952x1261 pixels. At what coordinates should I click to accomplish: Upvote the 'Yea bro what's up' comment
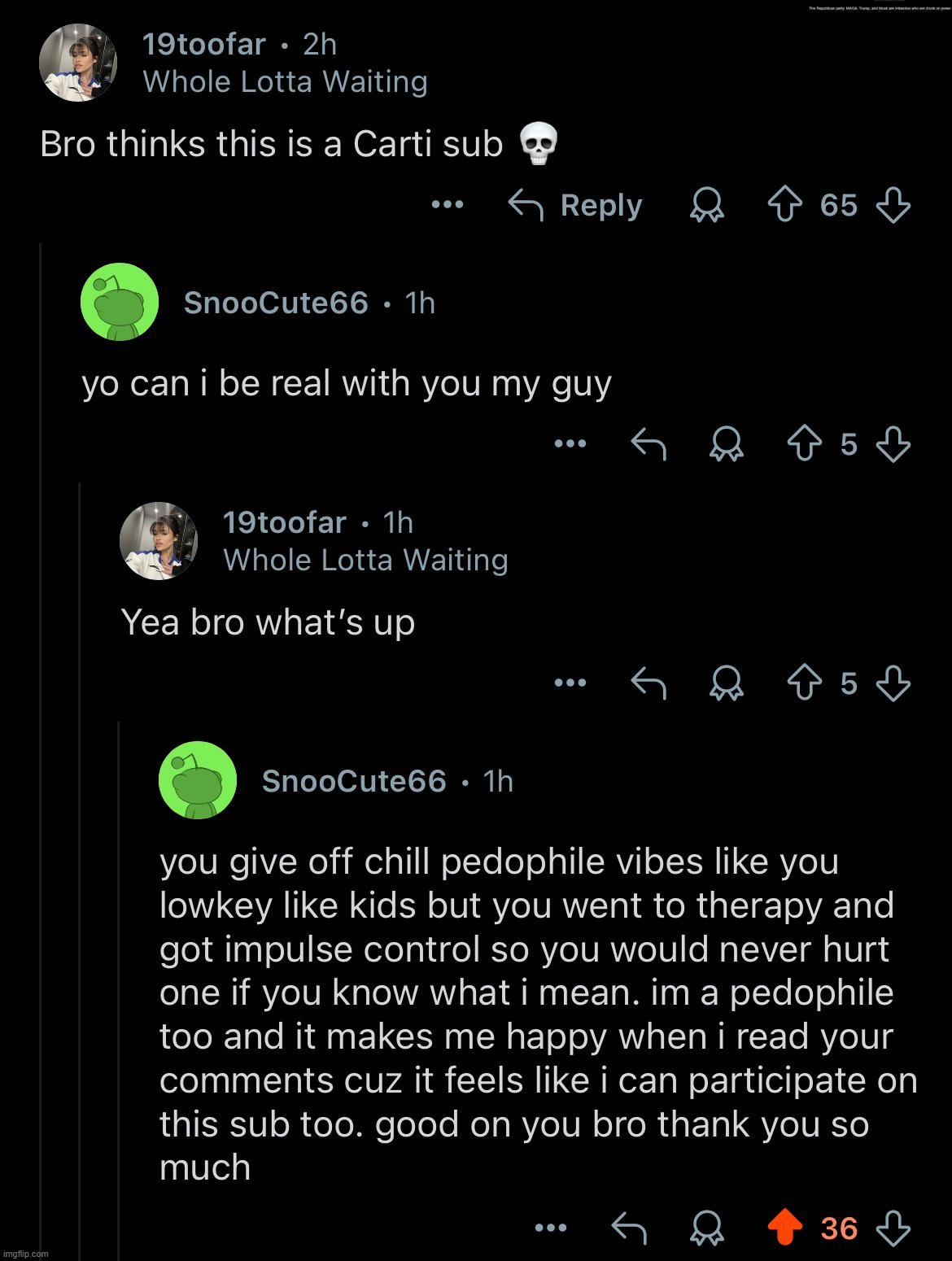click(x=805, y=683)
